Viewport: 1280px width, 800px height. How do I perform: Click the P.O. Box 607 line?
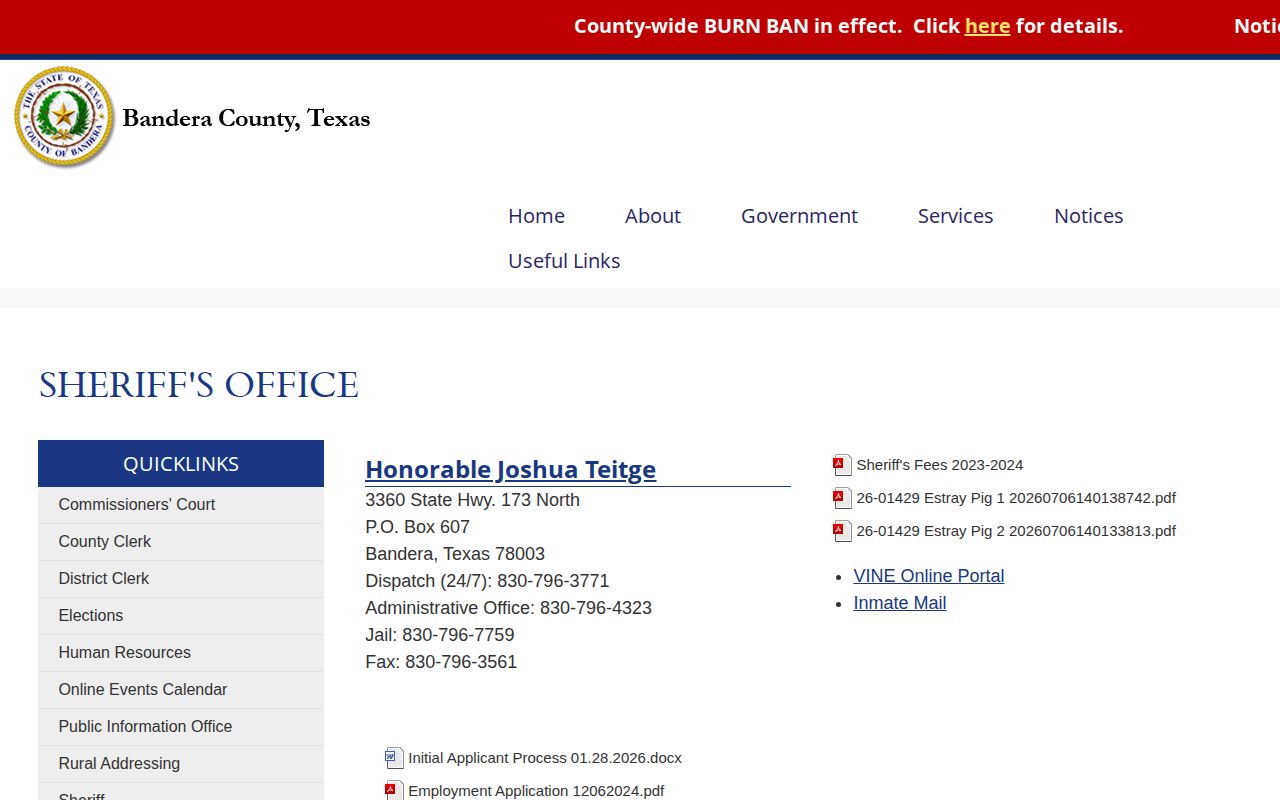click(x=417, y=527)
